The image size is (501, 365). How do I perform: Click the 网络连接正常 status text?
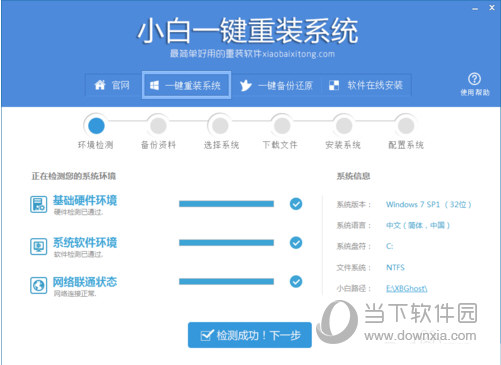click(75, 294)
